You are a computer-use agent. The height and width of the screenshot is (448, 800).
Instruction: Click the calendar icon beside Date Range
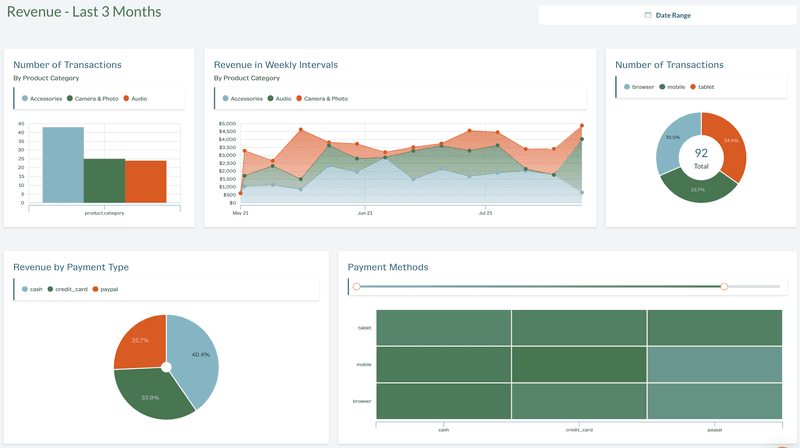pos(648,15)
